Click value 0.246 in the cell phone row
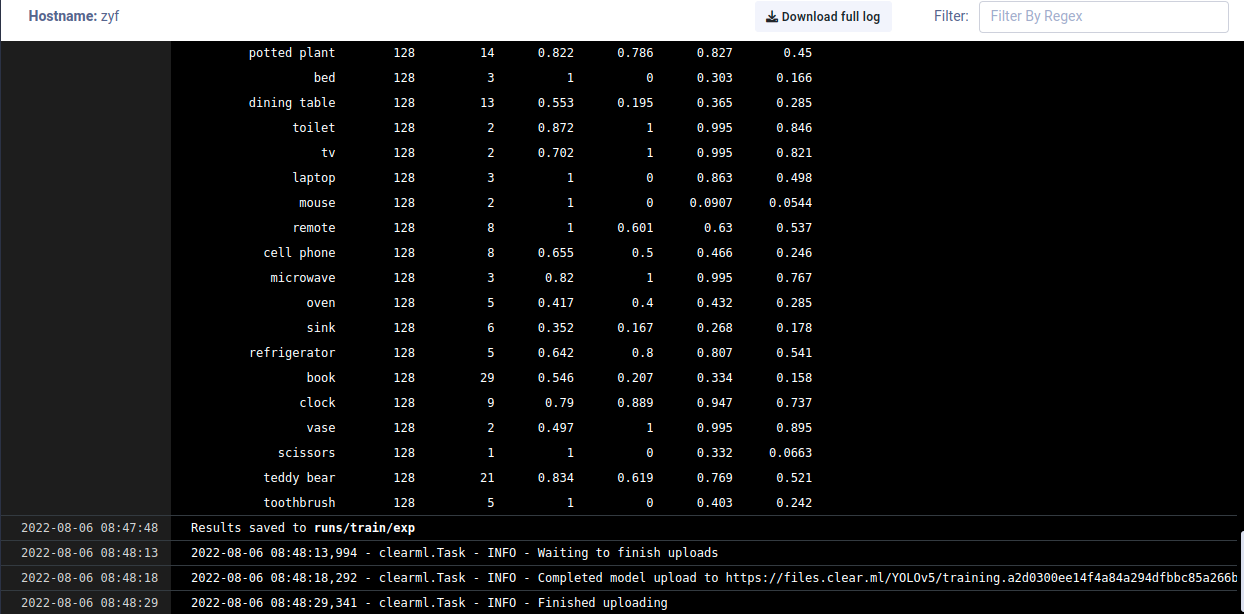The image size is (1244, 614). 794,253
